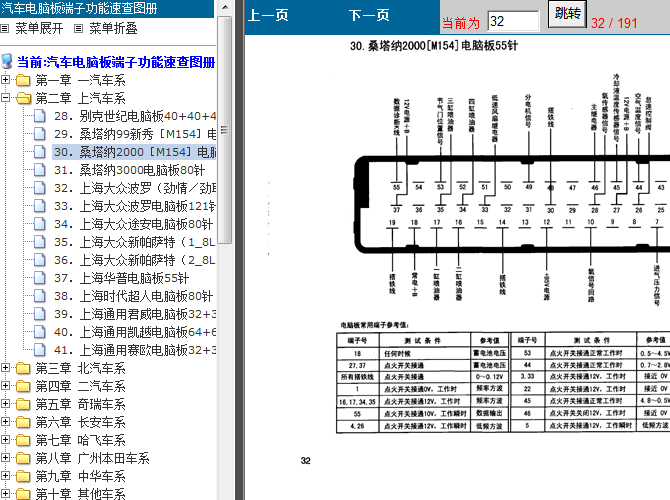The width and height of the screenshot is (670, 500).
Task: Expand the 第七章 哈飞车系 tree node
Action: (x=5, y=439)
